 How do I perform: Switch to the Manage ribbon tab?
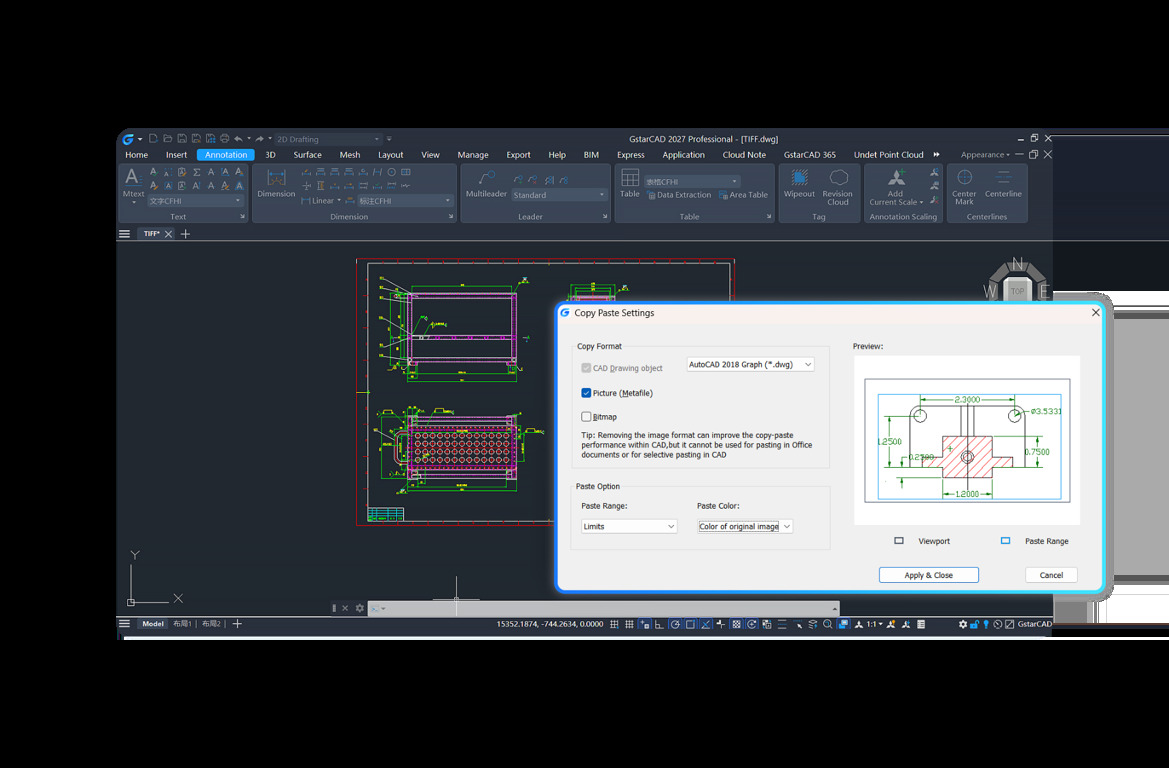tap(473, 155)
